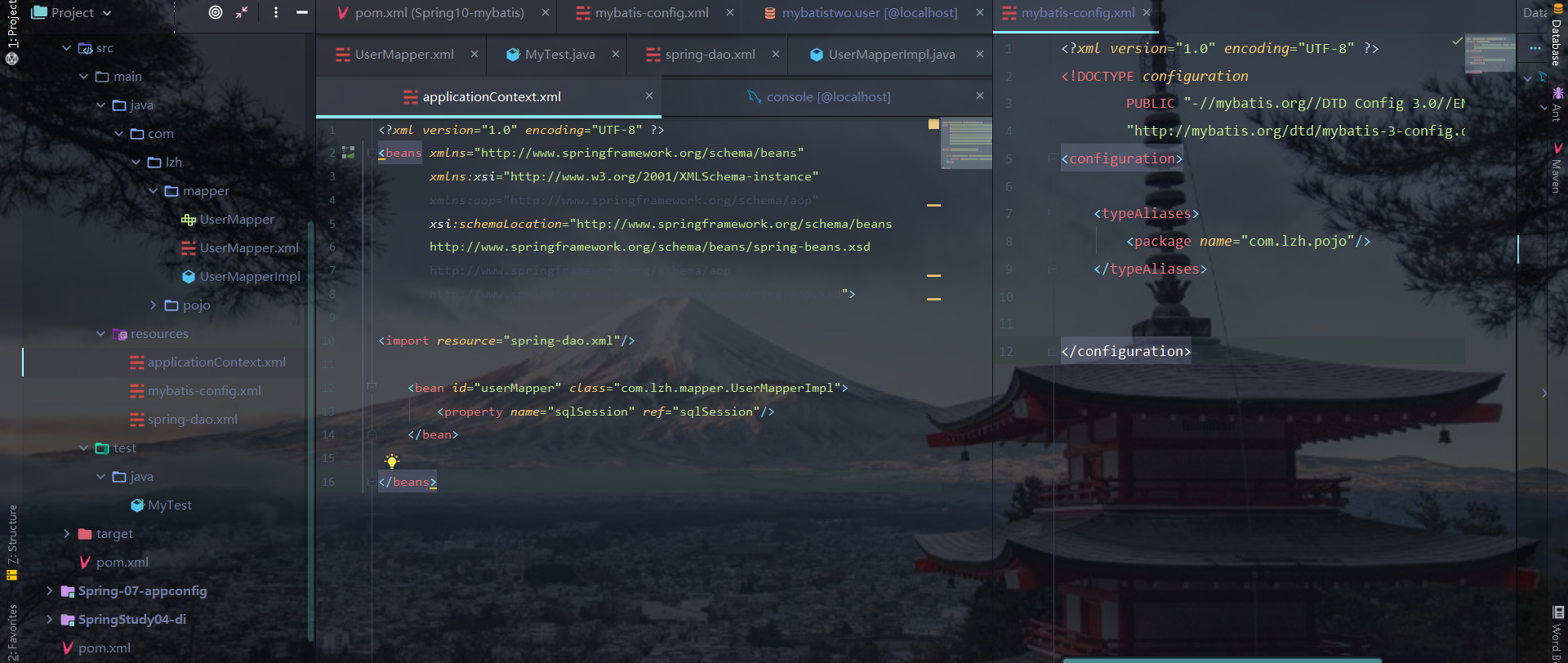Click the green inspection checkmark in right editor

pyautogui.click(x=1457, y=41)
